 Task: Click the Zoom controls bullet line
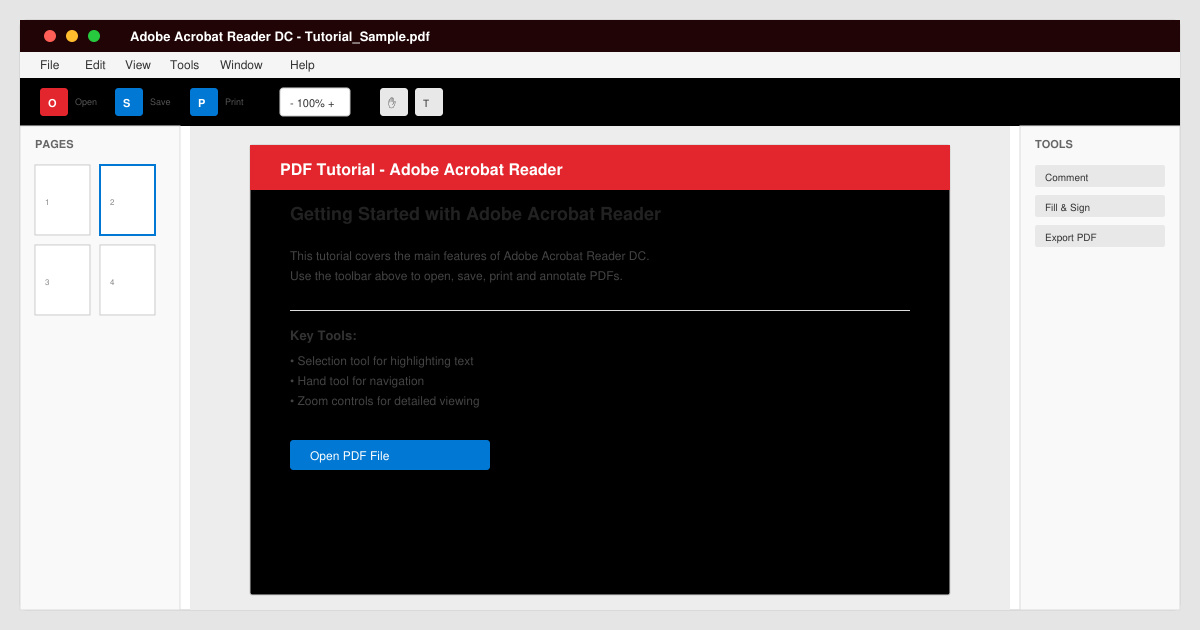pos(385,401)
